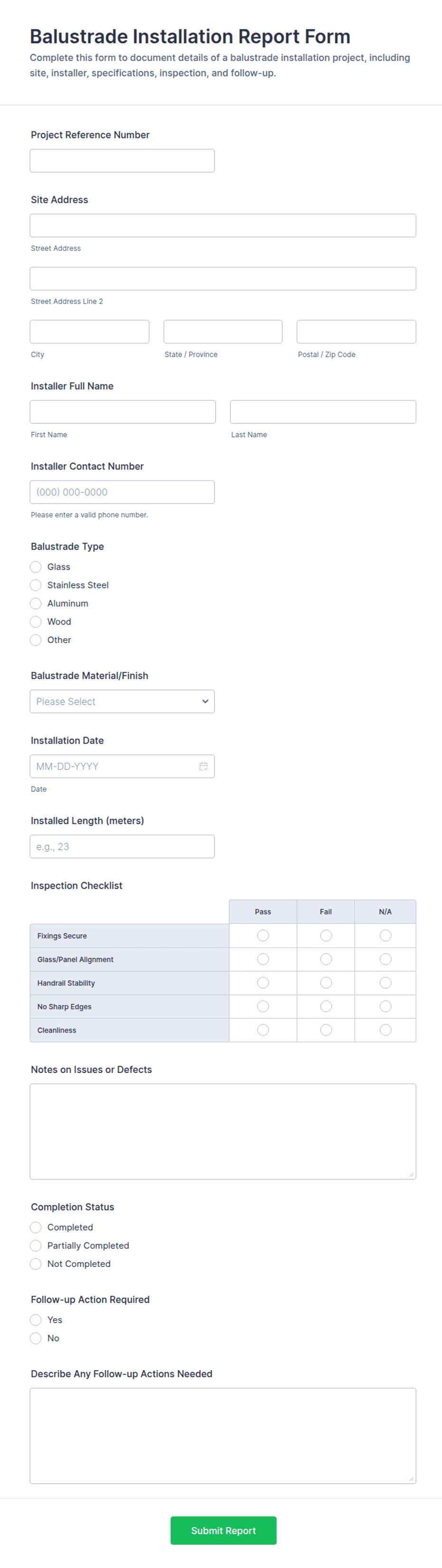The image size is (442, 1568).
Task: Click the Street Address input field
Action: click(222, 225)
